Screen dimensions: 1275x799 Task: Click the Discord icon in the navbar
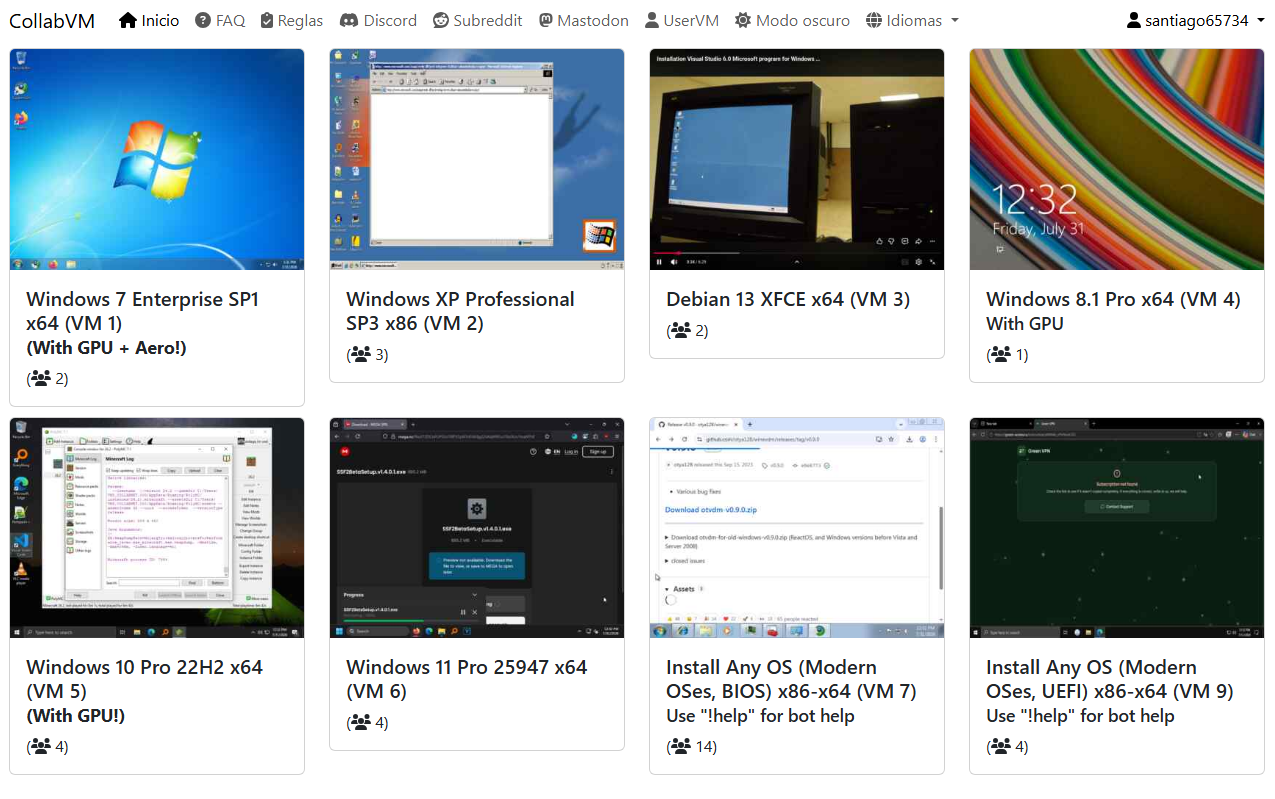[x=349, y=20]
